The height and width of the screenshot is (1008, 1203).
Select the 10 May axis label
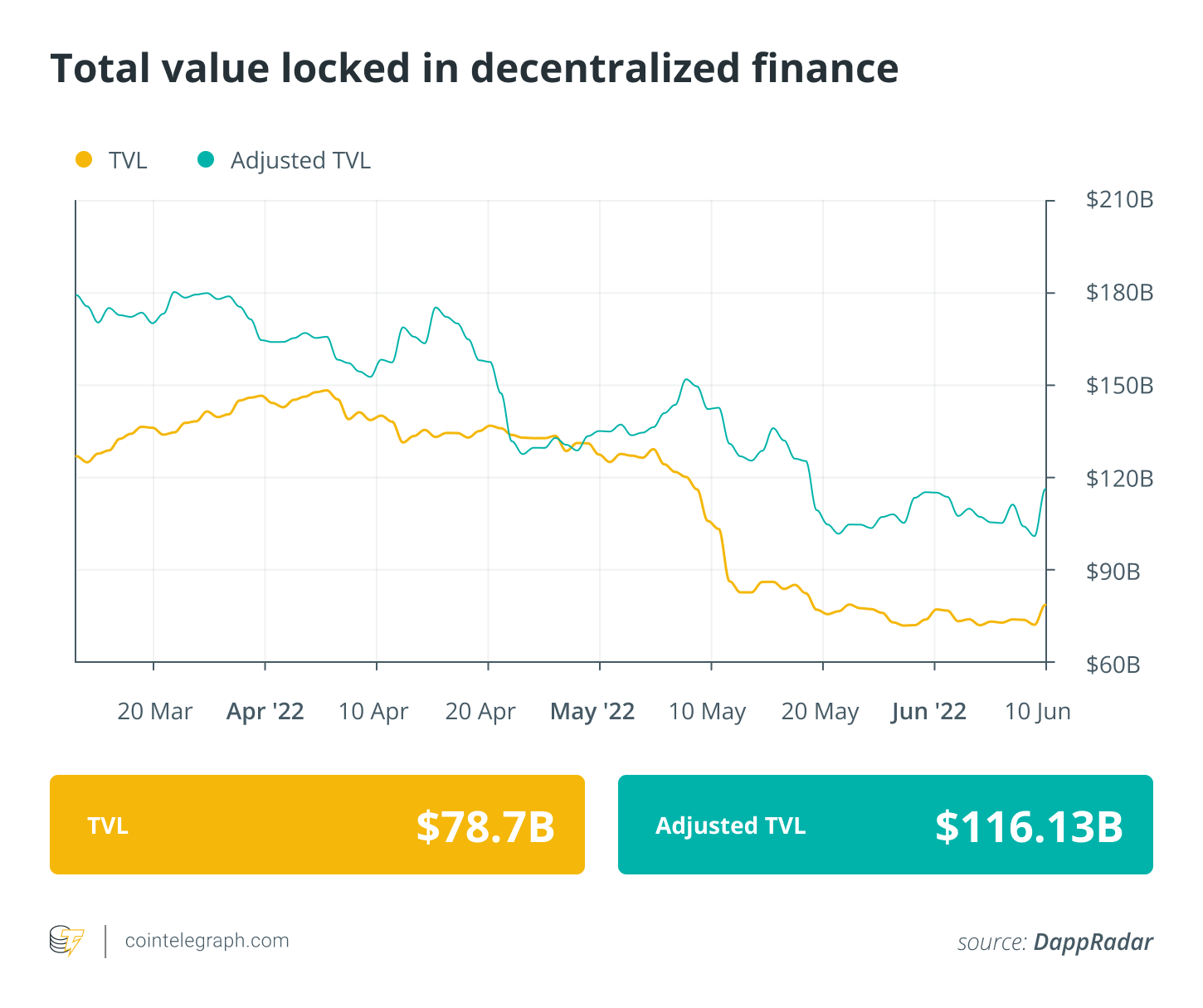coord(708,712)
